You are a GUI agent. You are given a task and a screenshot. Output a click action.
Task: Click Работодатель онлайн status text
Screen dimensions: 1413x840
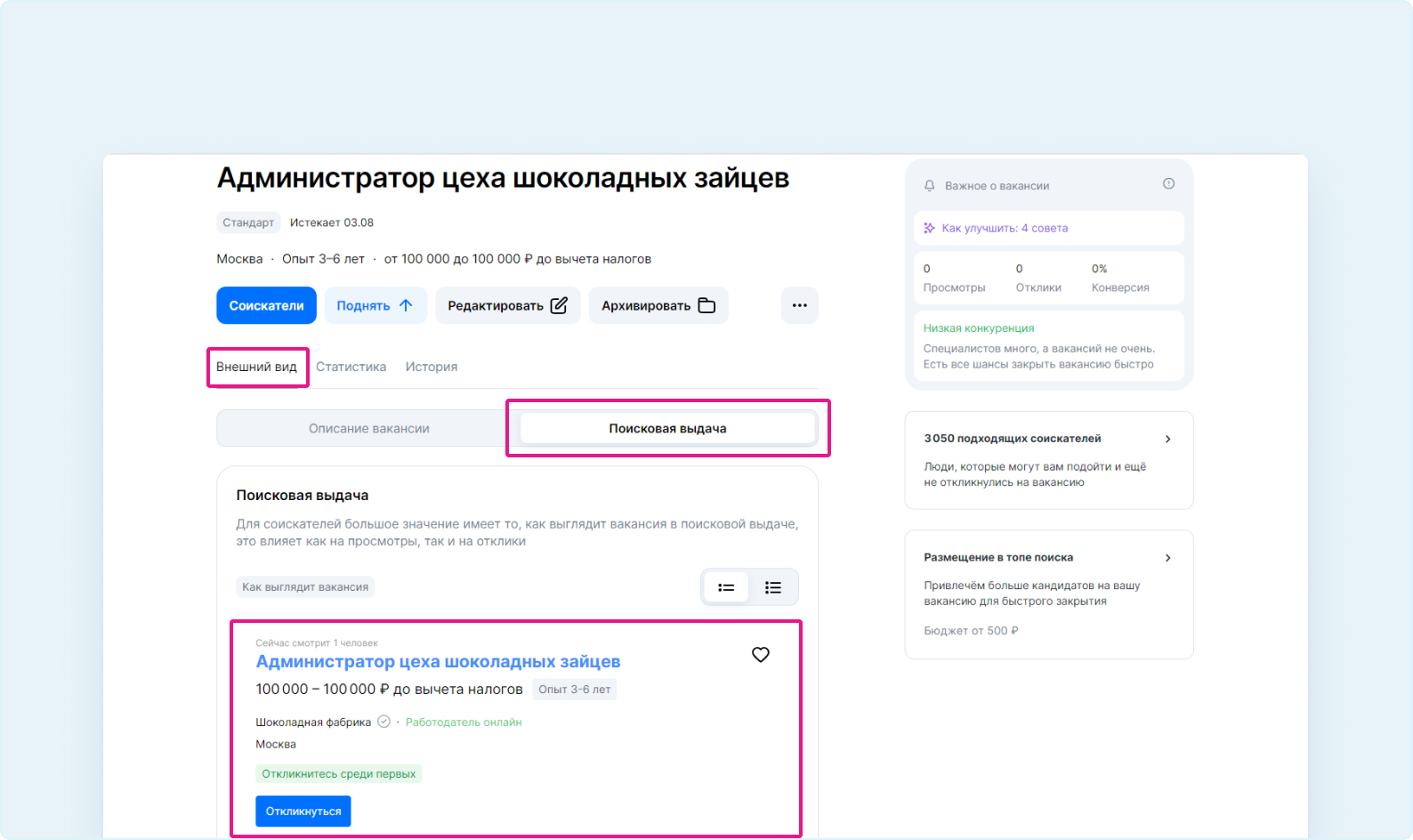coord(464,723)
